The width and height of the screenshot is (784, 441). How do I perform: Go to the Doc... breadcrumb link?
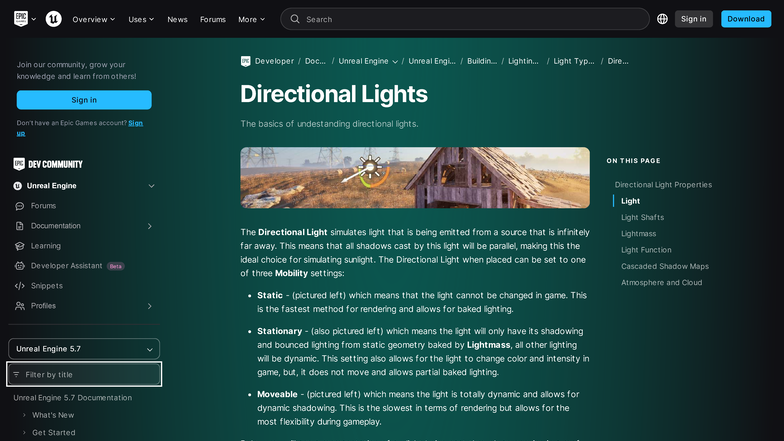[x=315, y=61]
